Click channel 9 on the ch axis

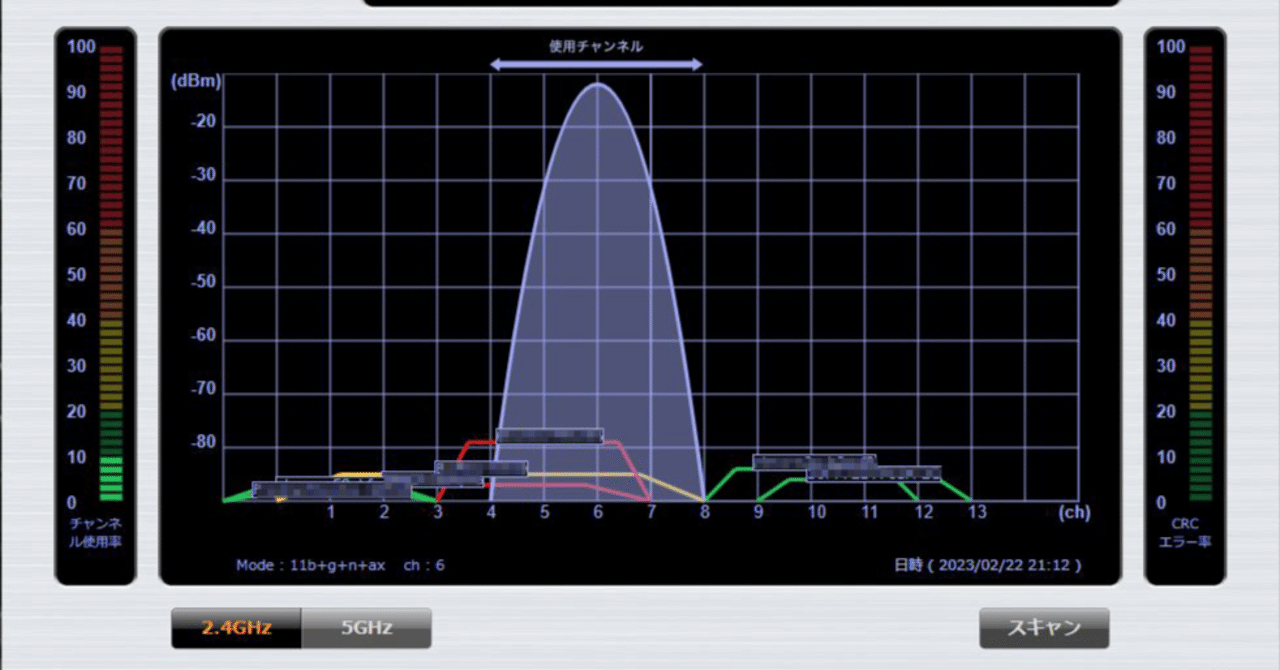click(758, 512)
